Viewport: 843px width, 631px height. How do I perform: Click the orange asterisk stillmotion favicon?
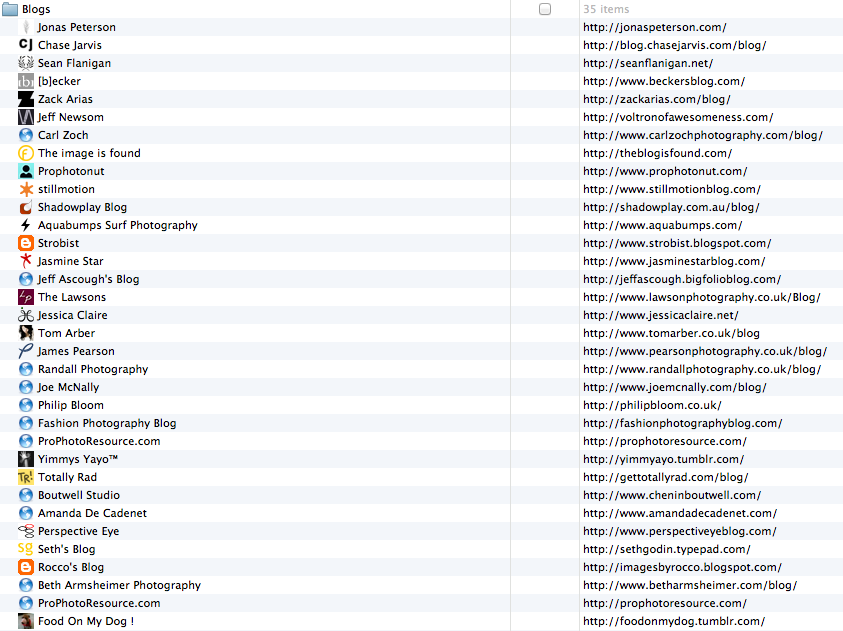pos(26,189)
